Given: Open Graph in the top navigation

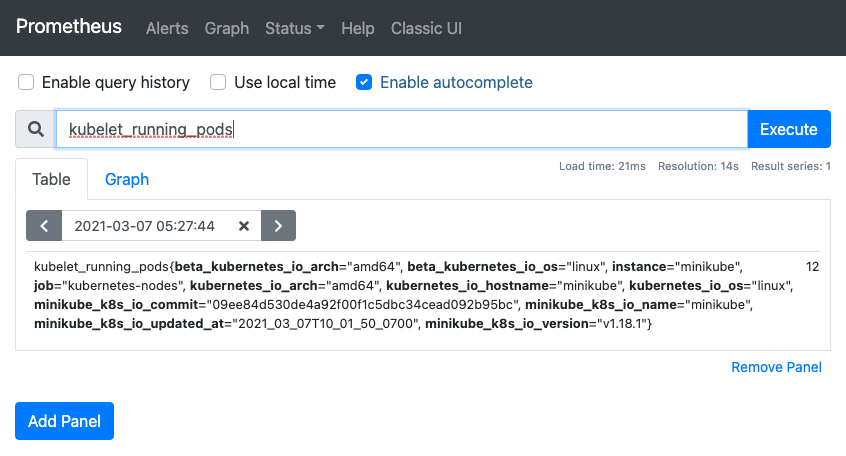Looking at the screenshot, I should click(227, 28).
